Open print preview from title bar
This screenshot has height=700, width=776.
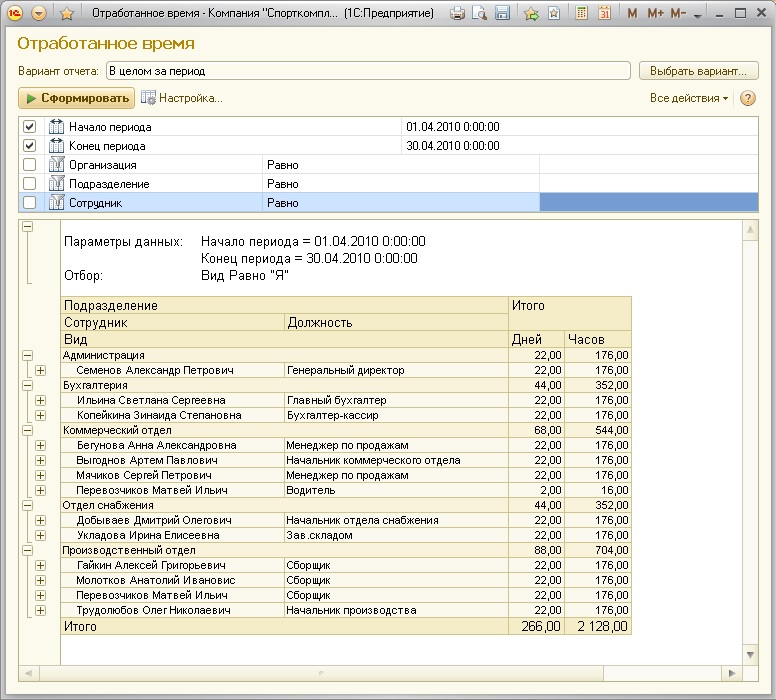pos(480,14)
